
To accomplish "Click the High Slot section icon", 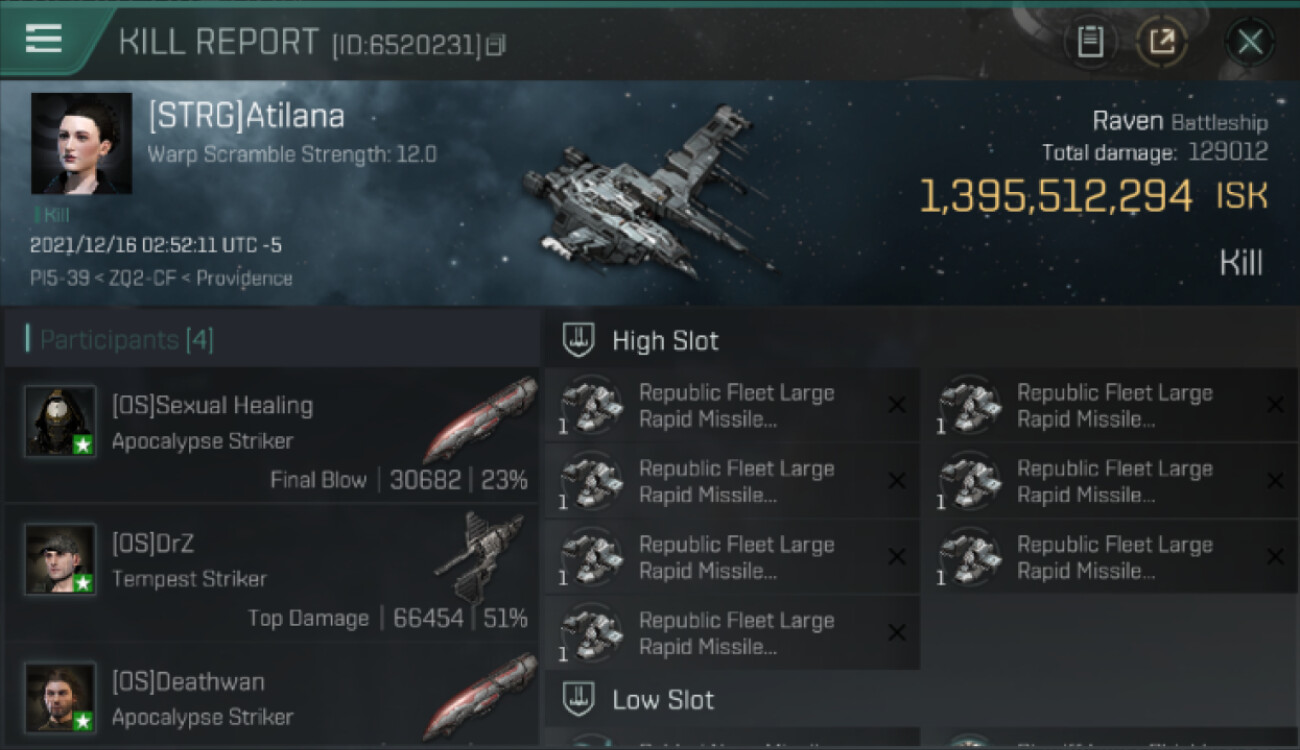I will click(x=578, y=340).
